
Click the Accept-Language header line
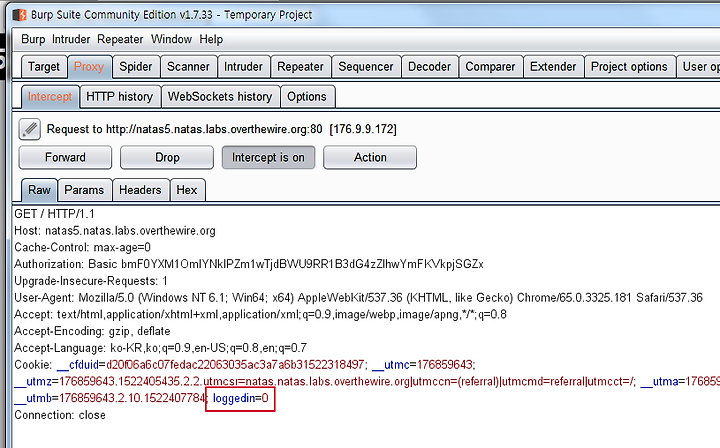161,348
